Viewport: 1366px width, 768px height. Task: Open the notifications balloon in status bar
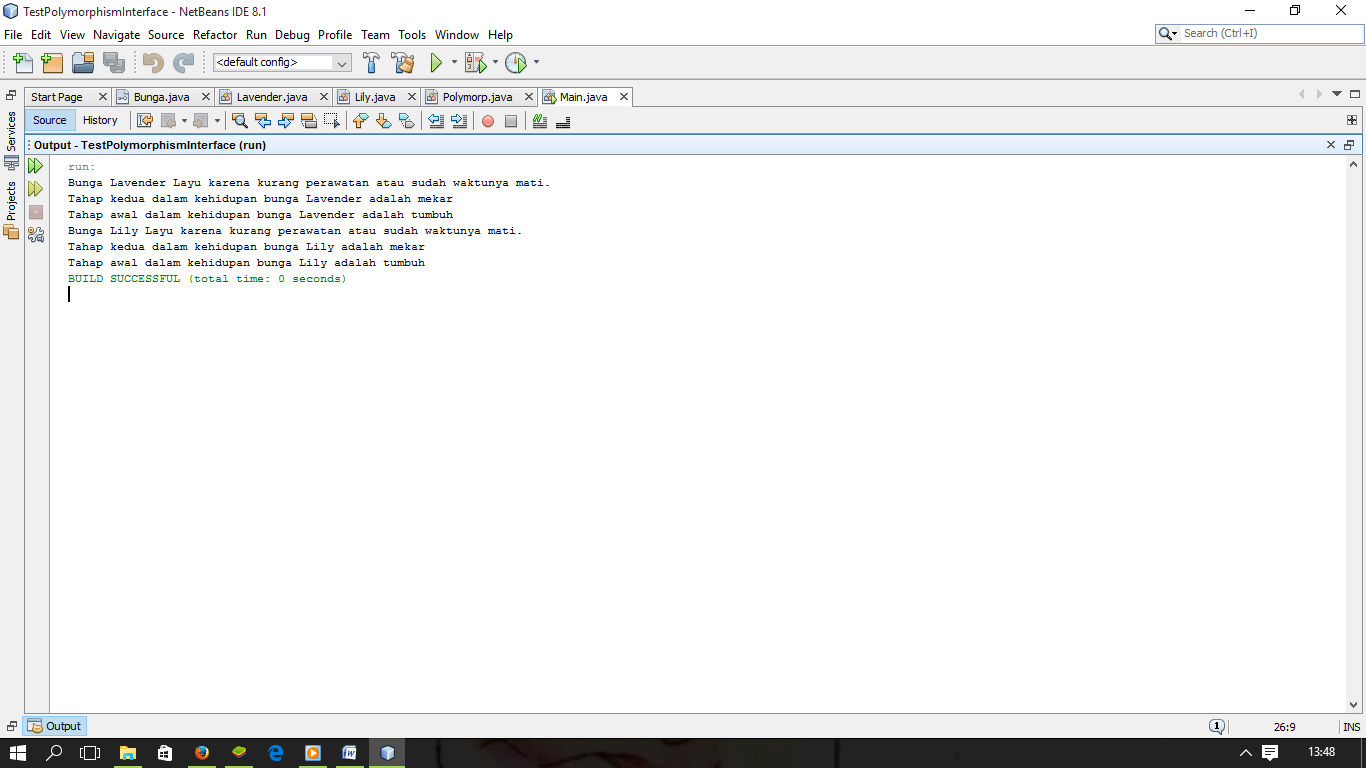tap(1217, 727)
